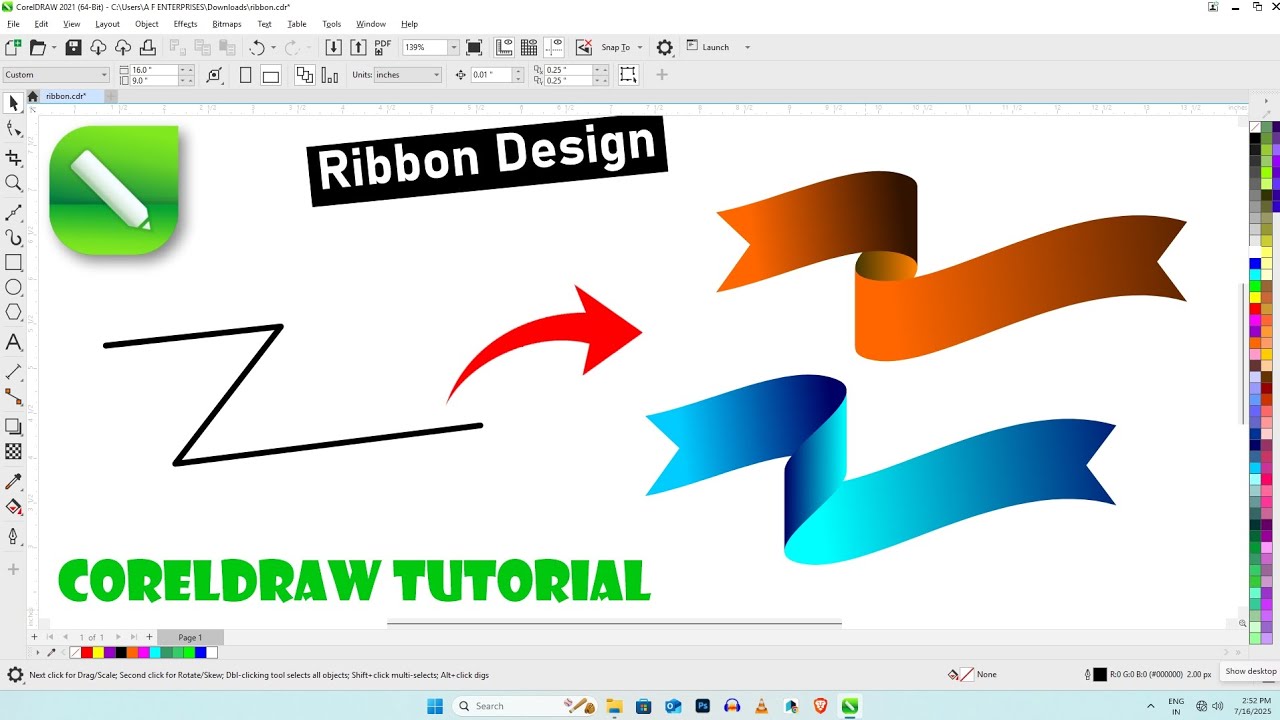Click the nudge distance 0.01 field

tap(491, 75)
